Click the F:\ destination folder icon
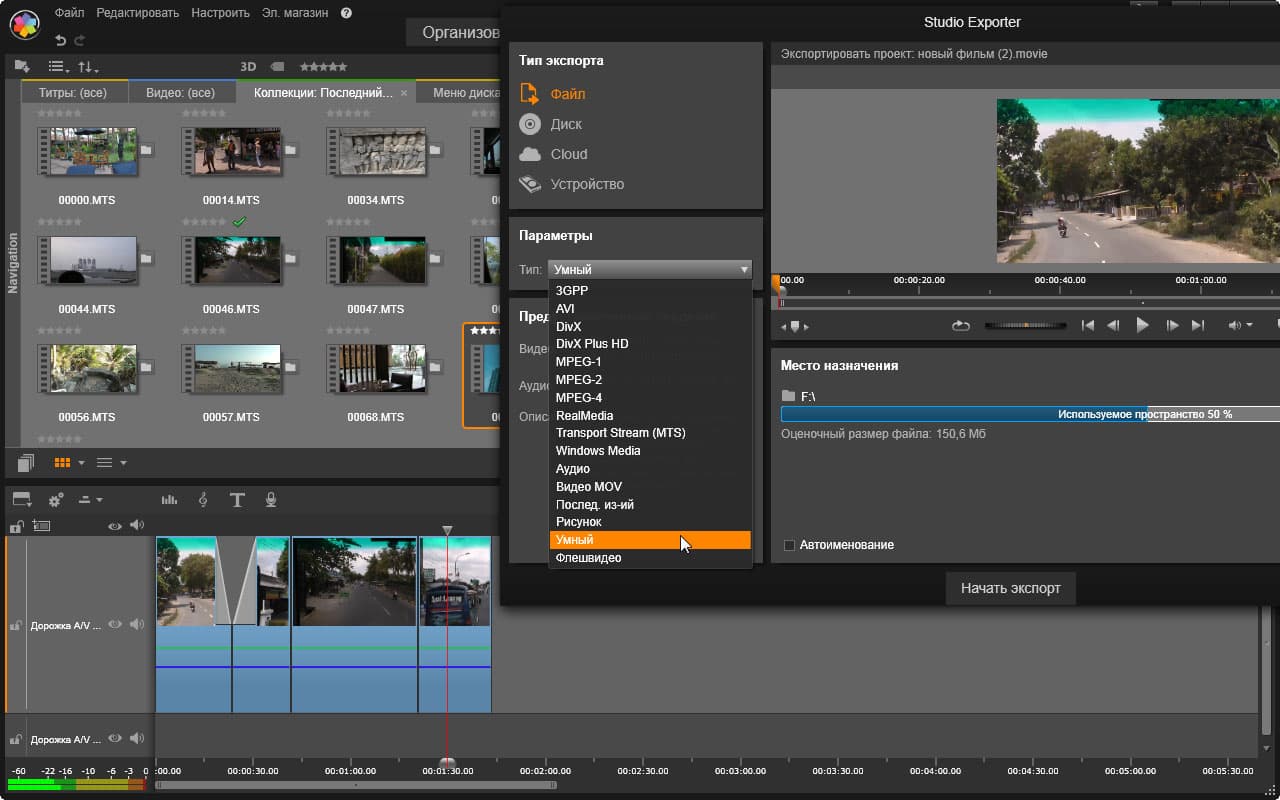 pyautogui.click(x=788, y=397)
